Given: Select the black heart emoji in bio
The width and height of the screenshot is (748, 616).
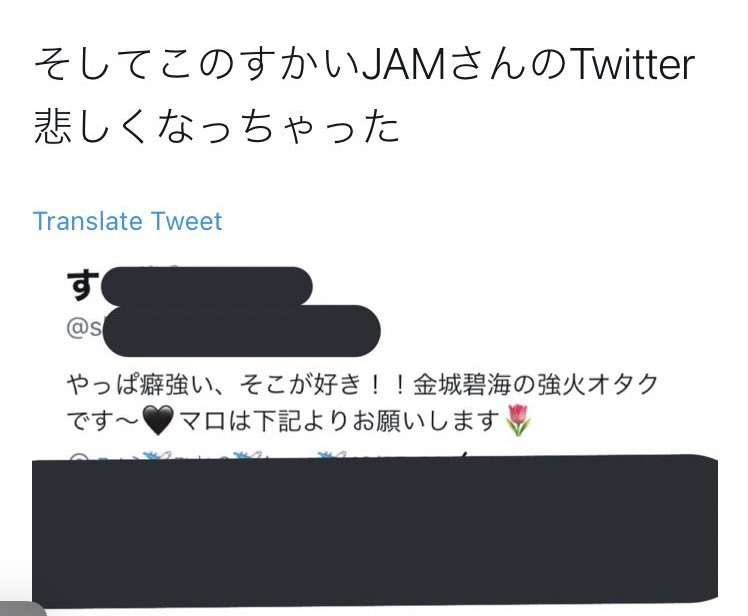Looking at the screenshot, I should pos(158,421).
